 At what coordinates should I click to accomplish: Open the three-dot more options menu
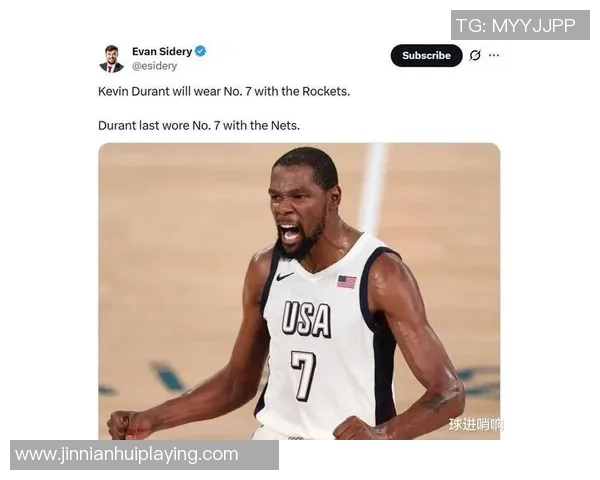[494, 56]
